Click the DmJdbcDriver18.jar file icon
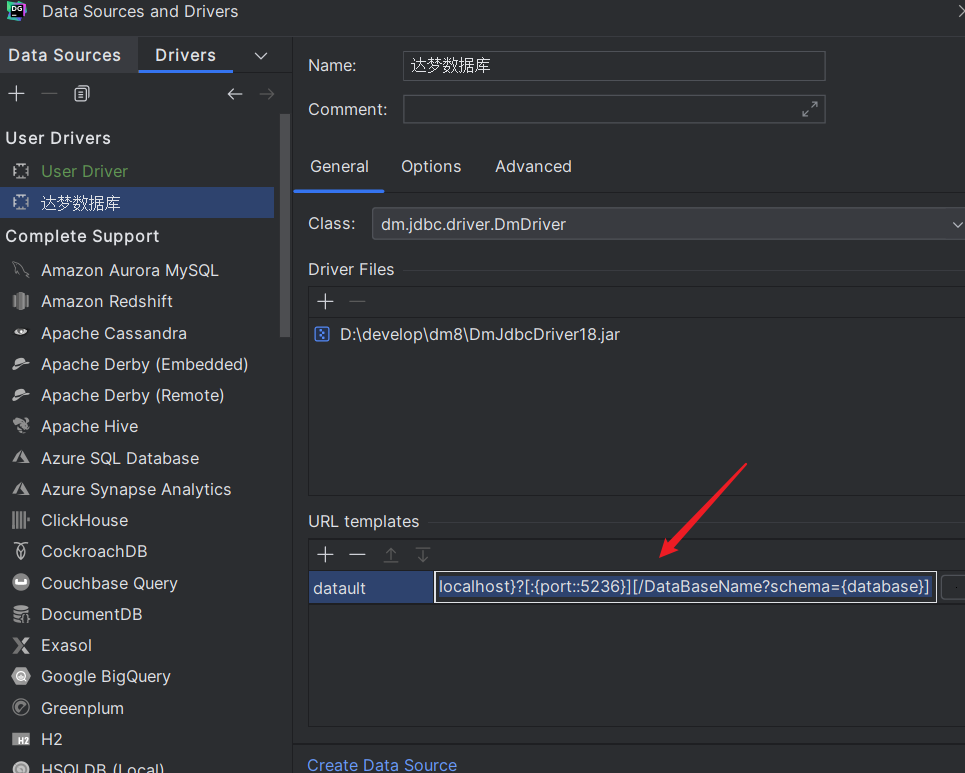This screenshot has height=773, width=965. point(322,334)
